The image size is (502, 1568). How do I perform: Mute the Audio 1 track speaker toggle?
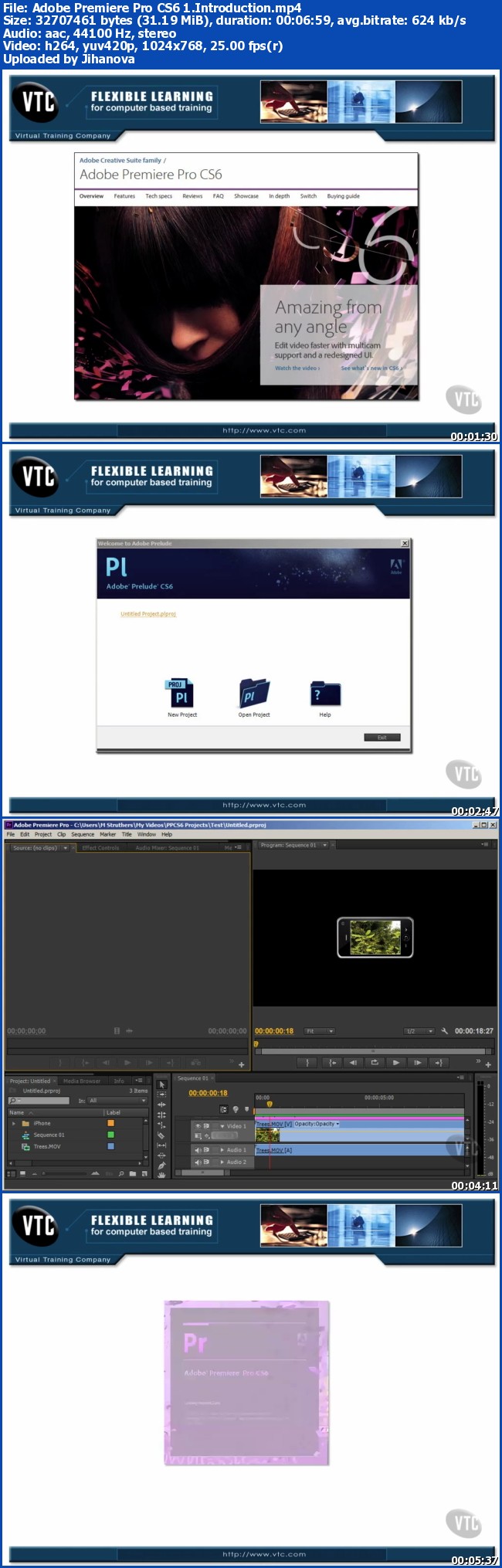coord(198,1149)
